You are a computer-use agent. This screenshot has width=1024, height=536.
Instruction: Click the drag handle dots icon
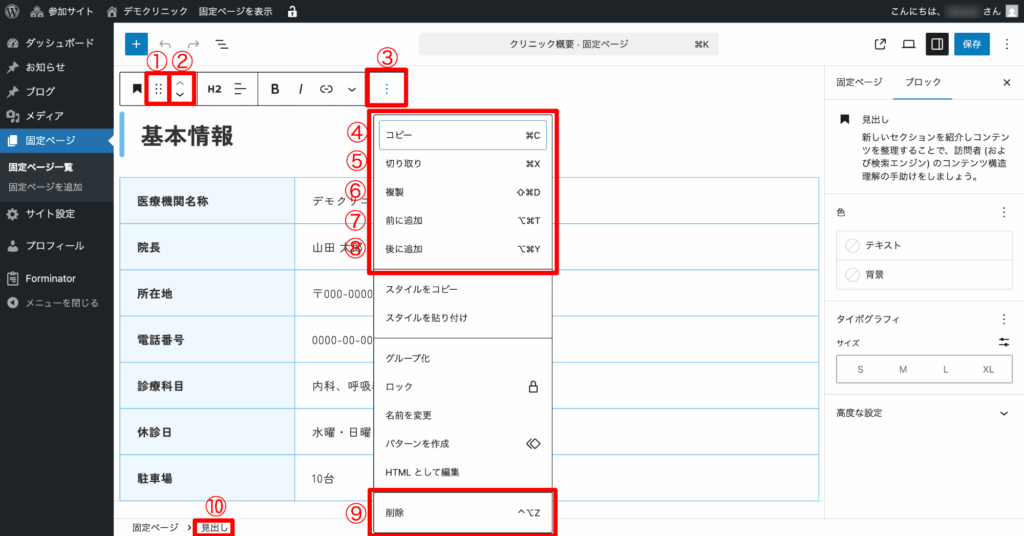click(158, 89)
